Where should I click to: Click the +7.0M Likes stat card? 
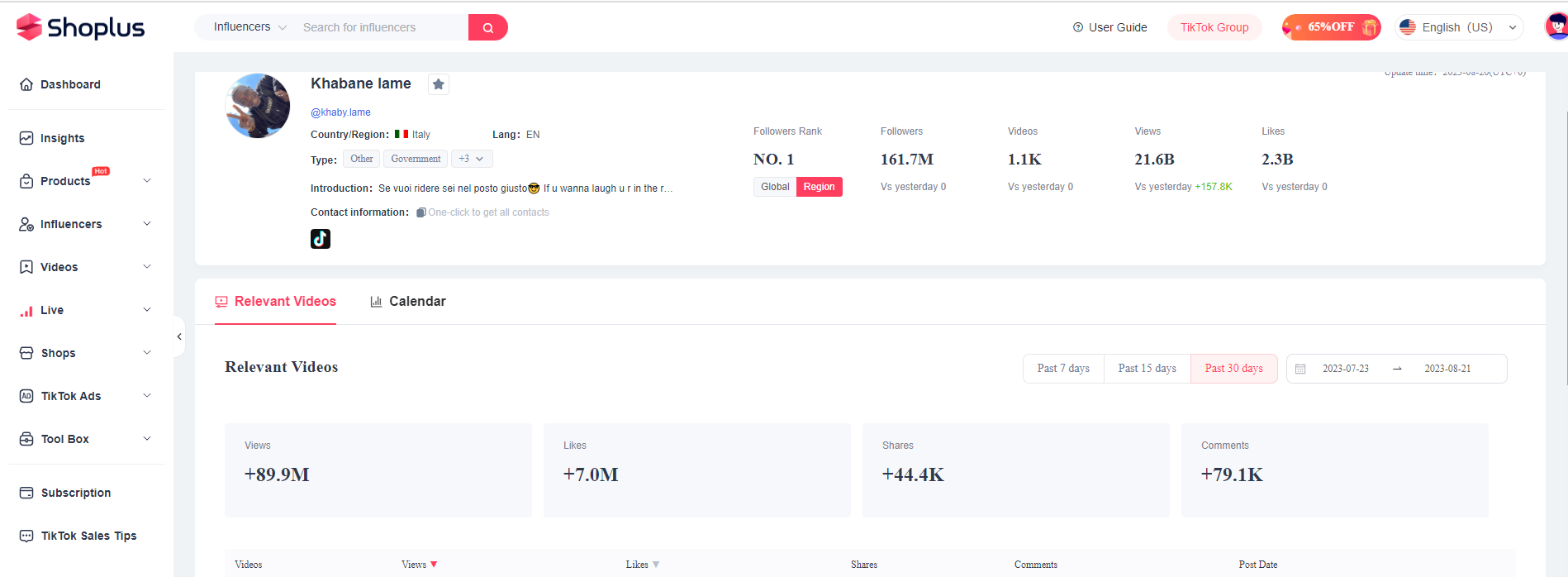pyautogui.click(x=697, y=470)
